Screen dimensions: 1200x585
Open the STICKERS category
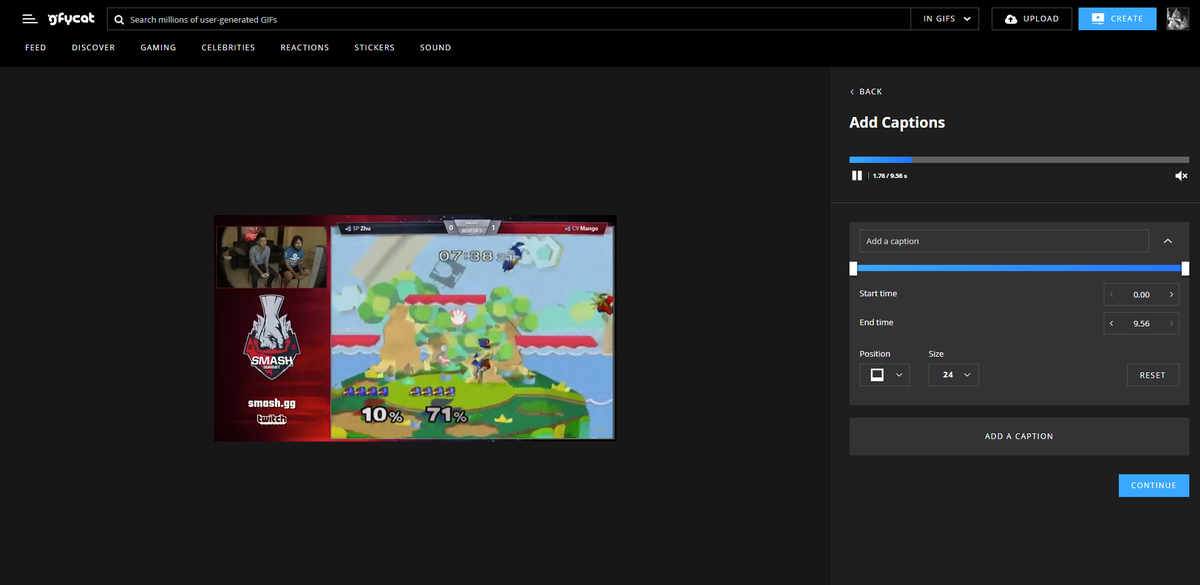(374, 47)
